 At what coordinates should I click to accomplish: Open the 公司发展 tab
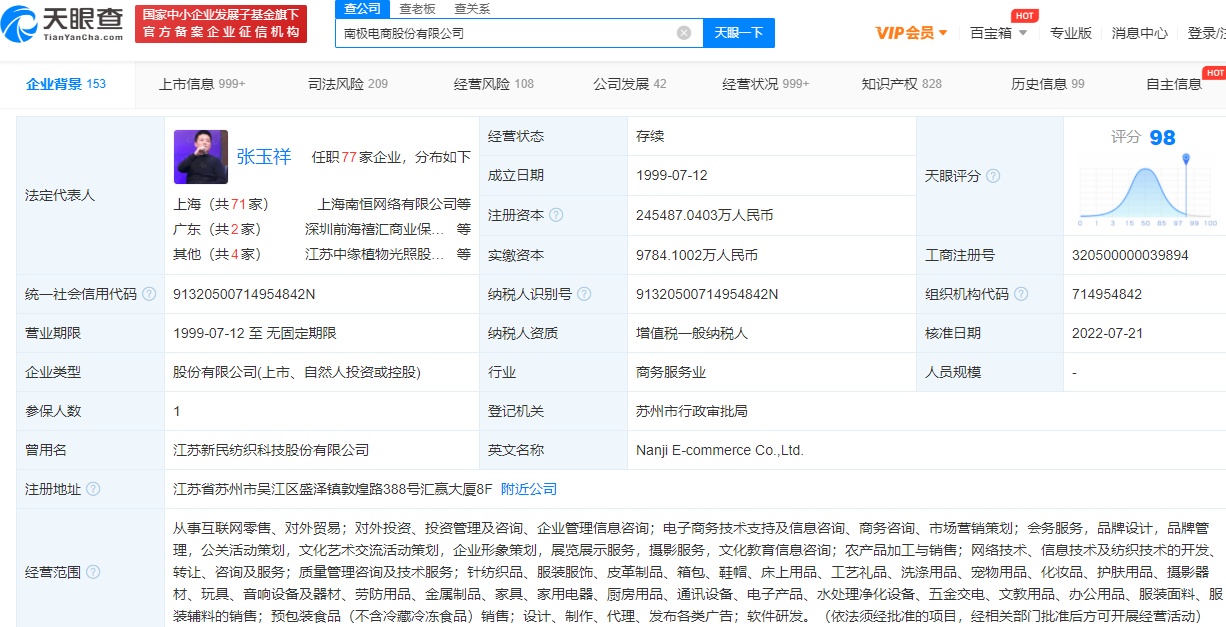pyautogui.click(x=630, y=84)
